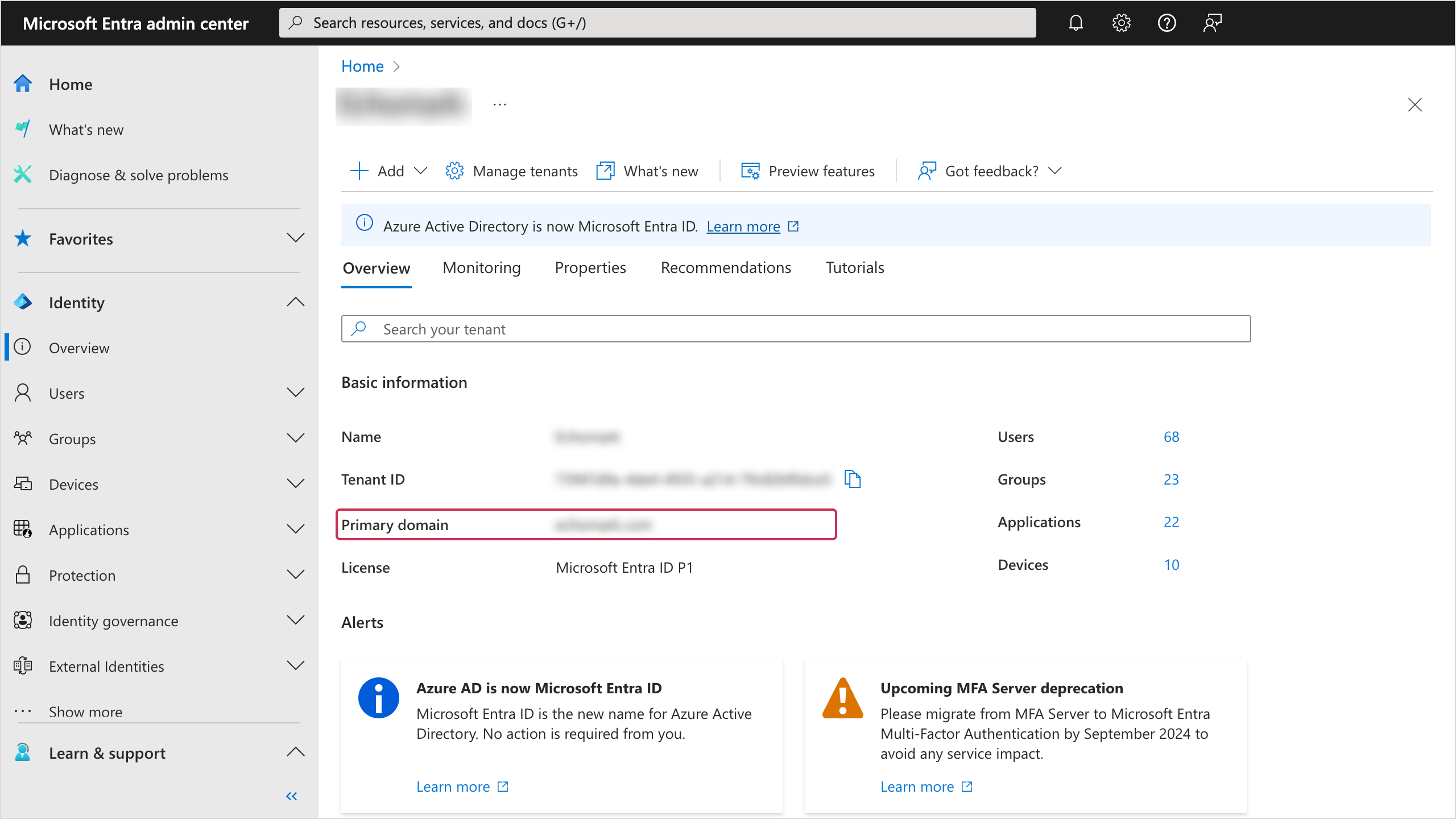Select the Overview tab
Viewport: 1456px width, 819px height.
376,268
